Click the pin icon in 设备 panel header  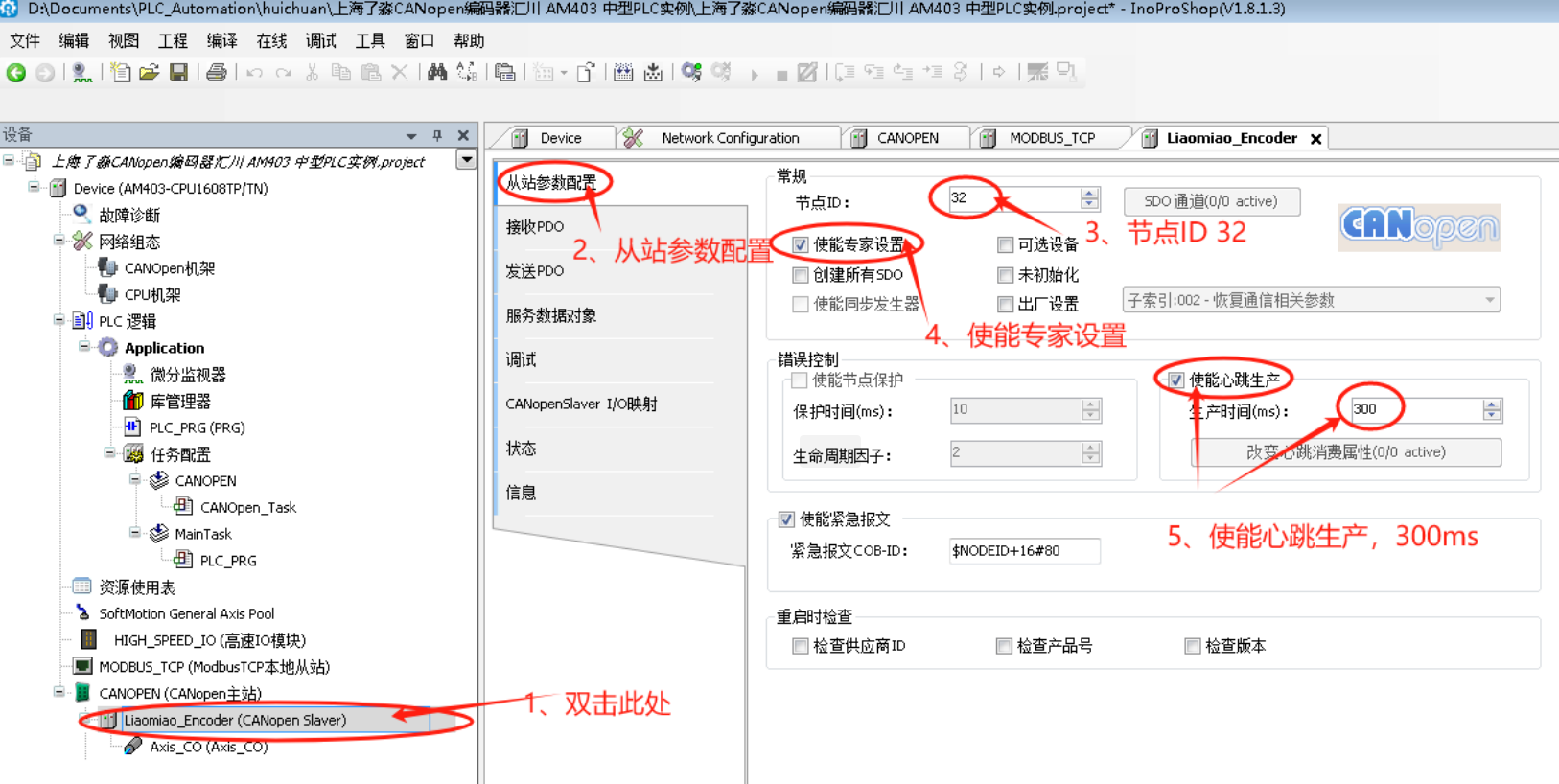437,135
